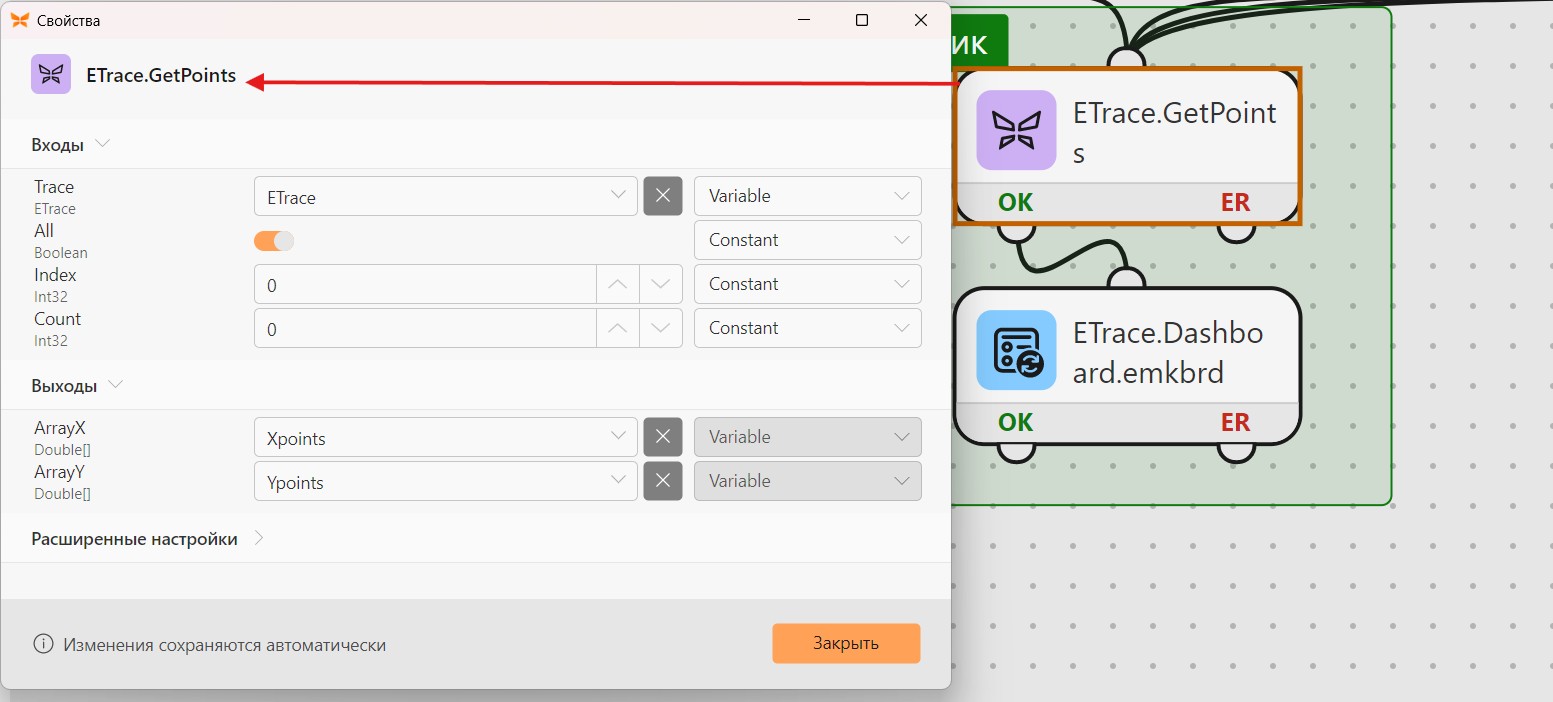Increase the Index value with up arrow

coord(618,284)
